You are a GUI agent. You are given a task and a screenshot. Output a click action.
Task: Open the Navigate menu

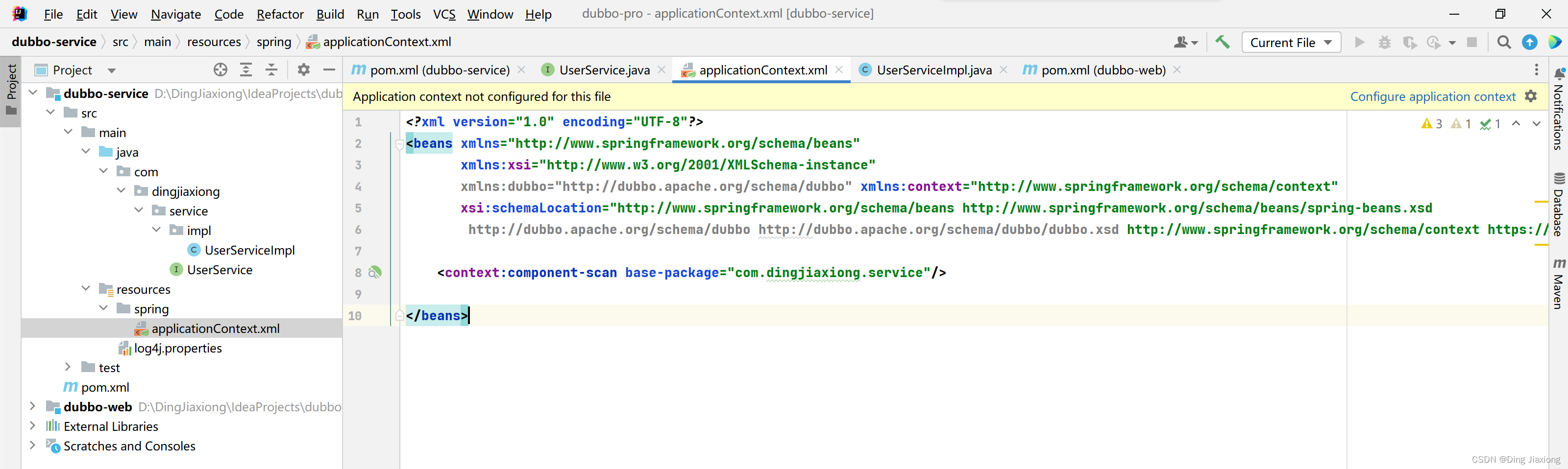176,14
